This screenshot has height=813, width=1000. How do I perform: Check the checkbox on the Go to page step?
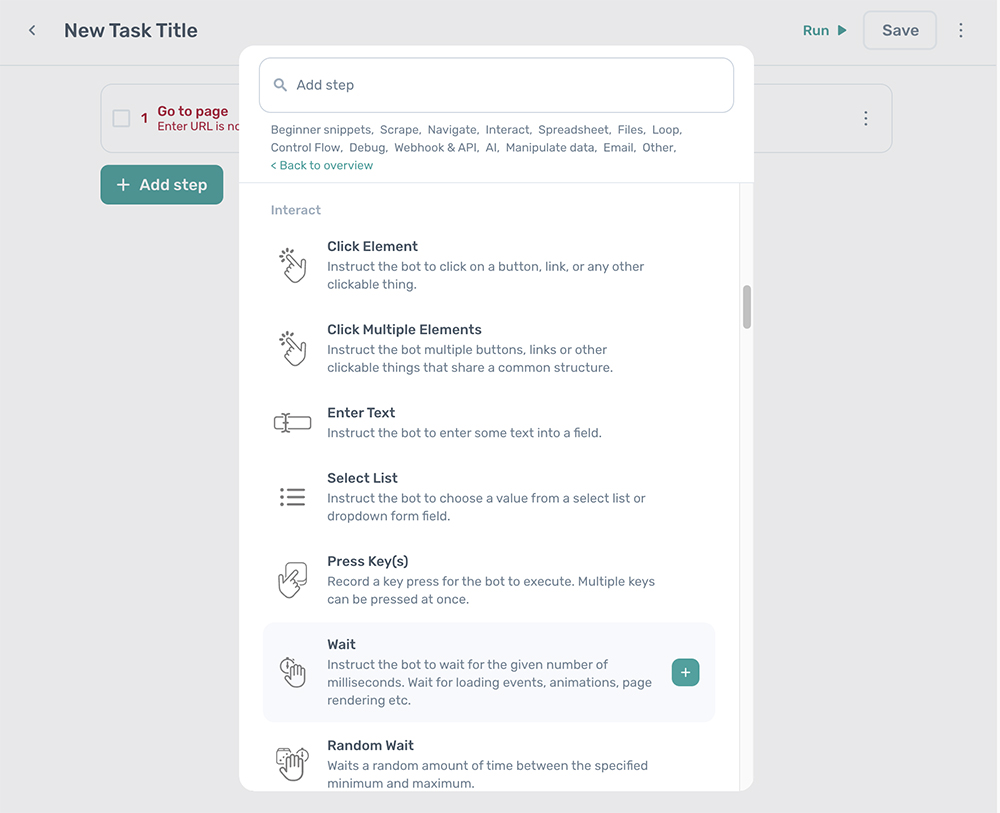[x=120, y=117]
